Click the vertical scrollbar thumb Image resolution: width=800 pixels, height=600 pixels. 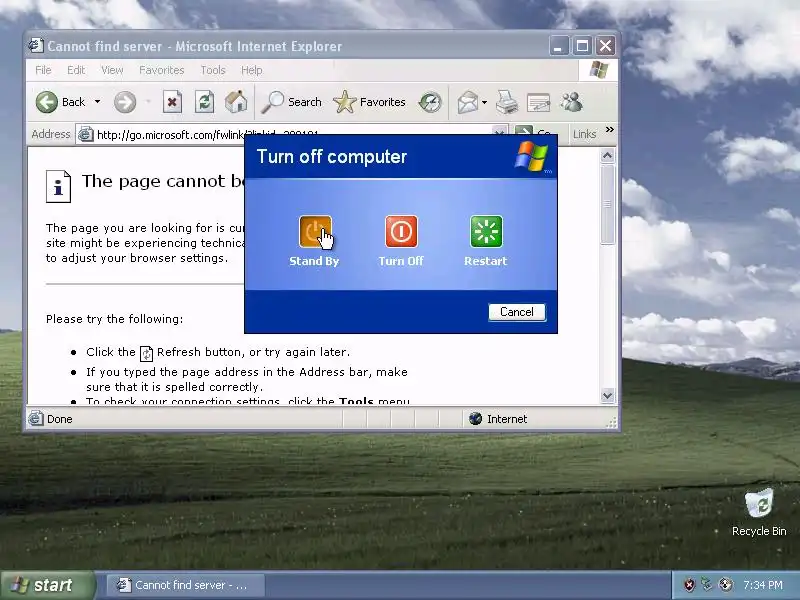tap(607, 205)
